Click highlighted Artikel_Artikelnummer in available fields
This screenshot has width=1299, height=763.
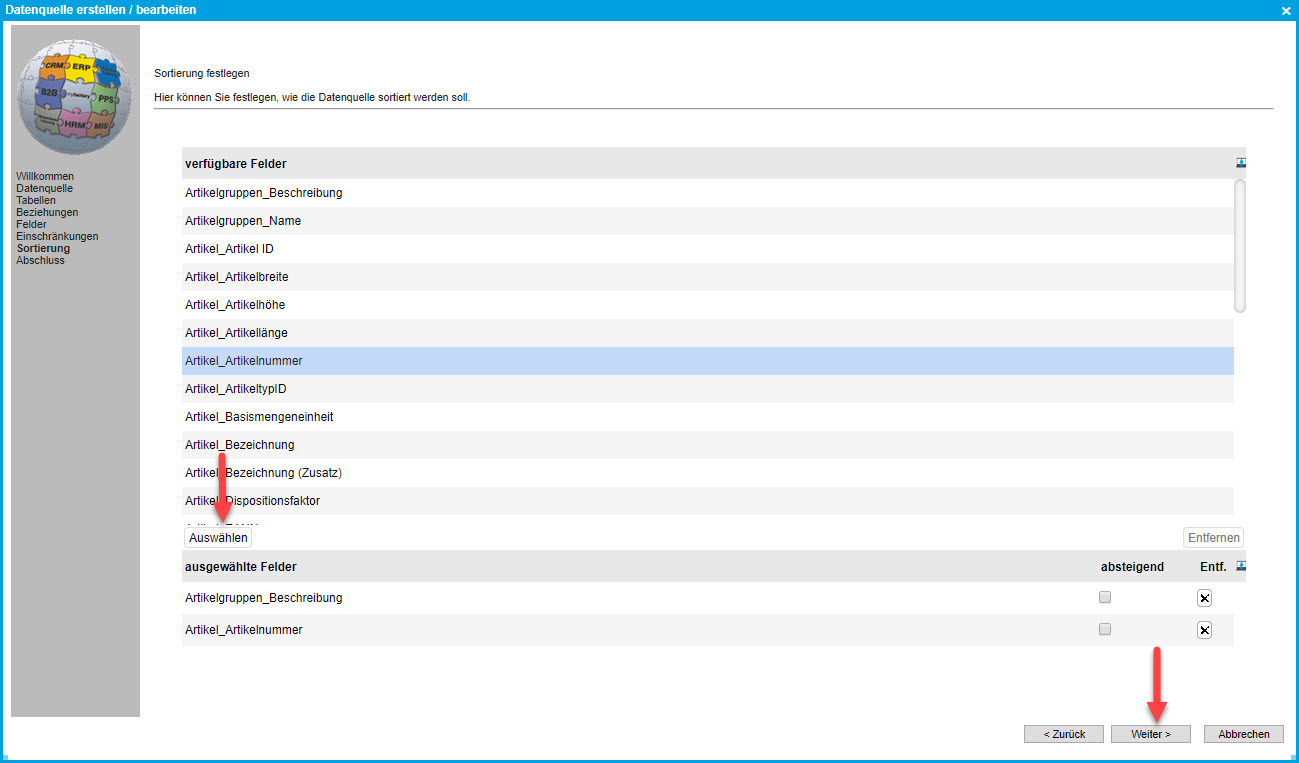coord(708,361)
